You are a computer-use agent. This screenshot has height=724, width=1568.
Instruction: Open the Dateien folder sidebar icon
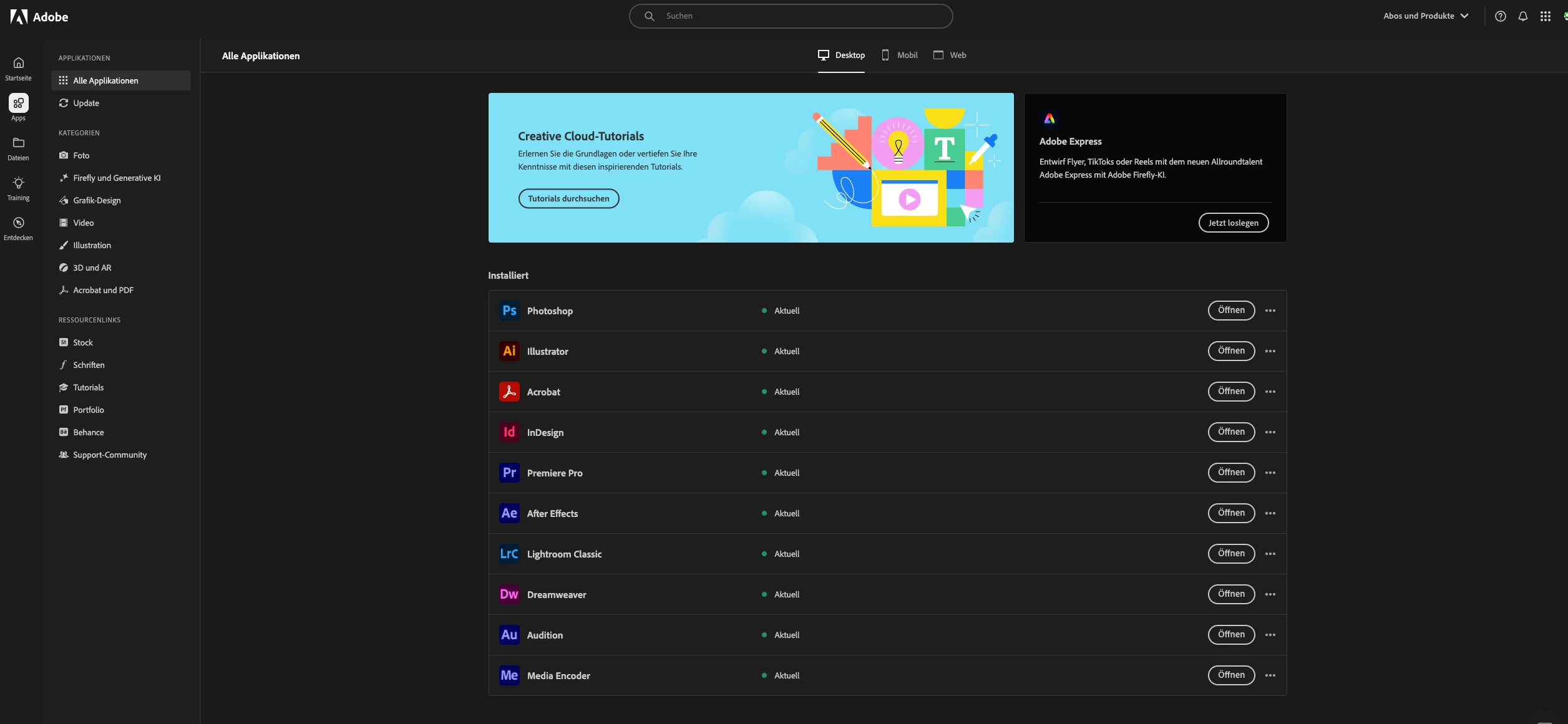tap(18, 143)
